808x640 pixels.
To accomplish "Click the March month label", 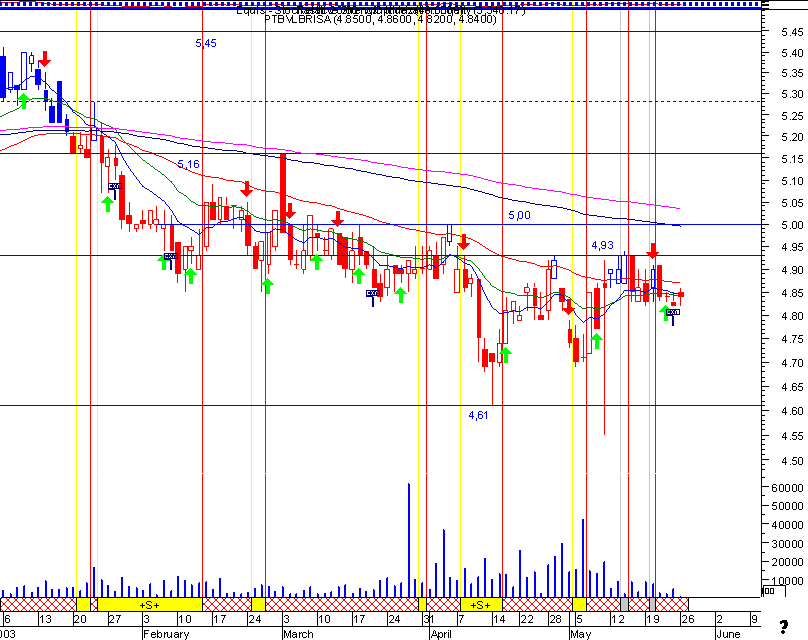I will click(298, 634).
